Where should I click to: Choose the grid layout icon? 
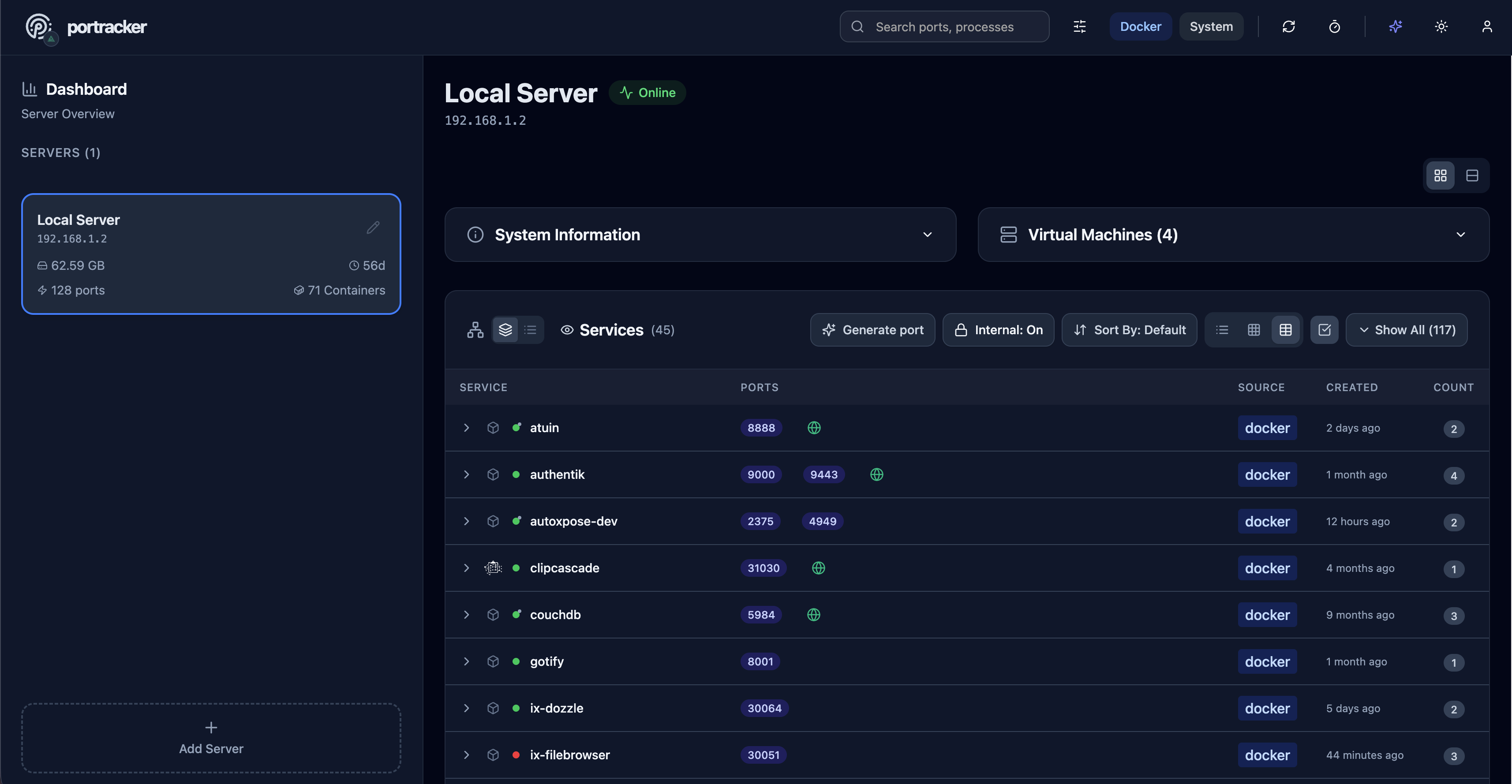tap(1254, 330)
